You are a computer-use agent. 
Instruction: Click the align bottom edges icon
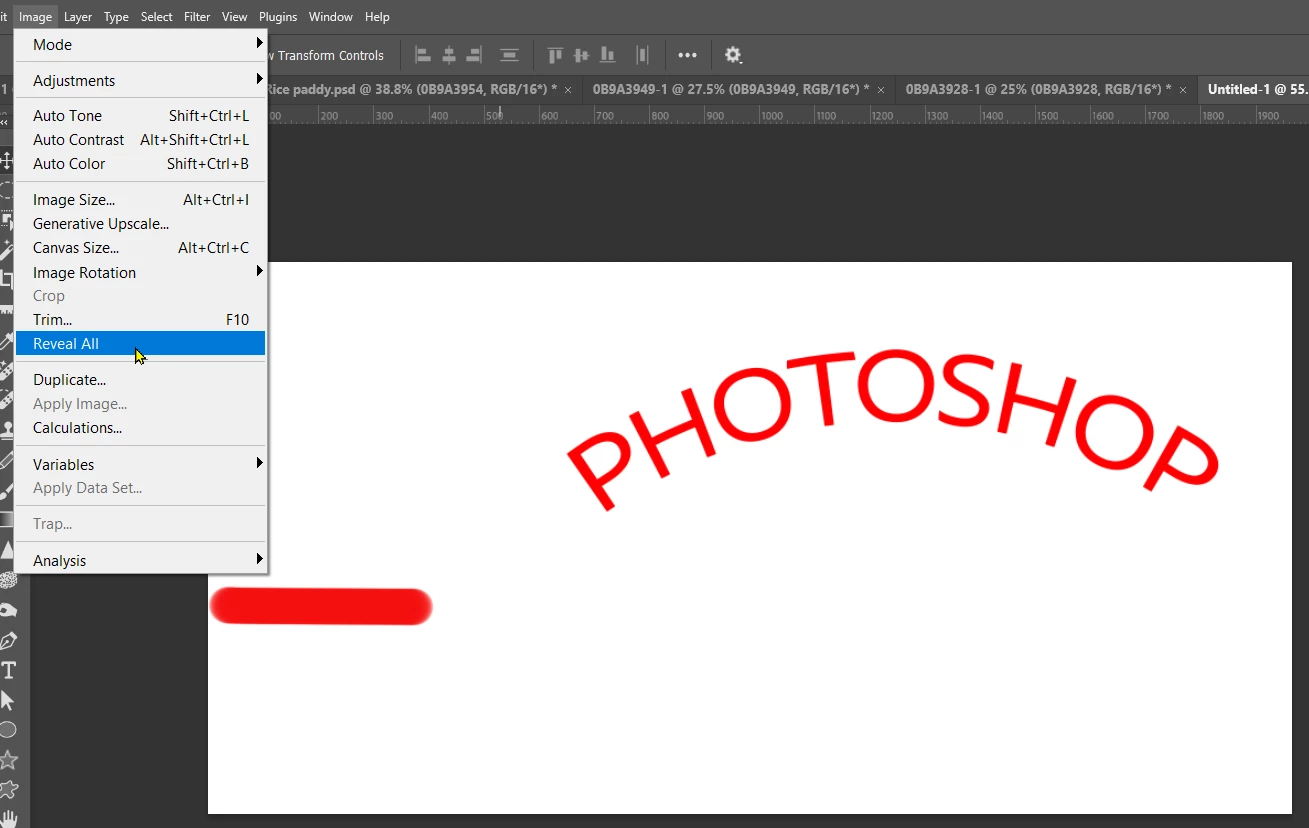(607, 55)
